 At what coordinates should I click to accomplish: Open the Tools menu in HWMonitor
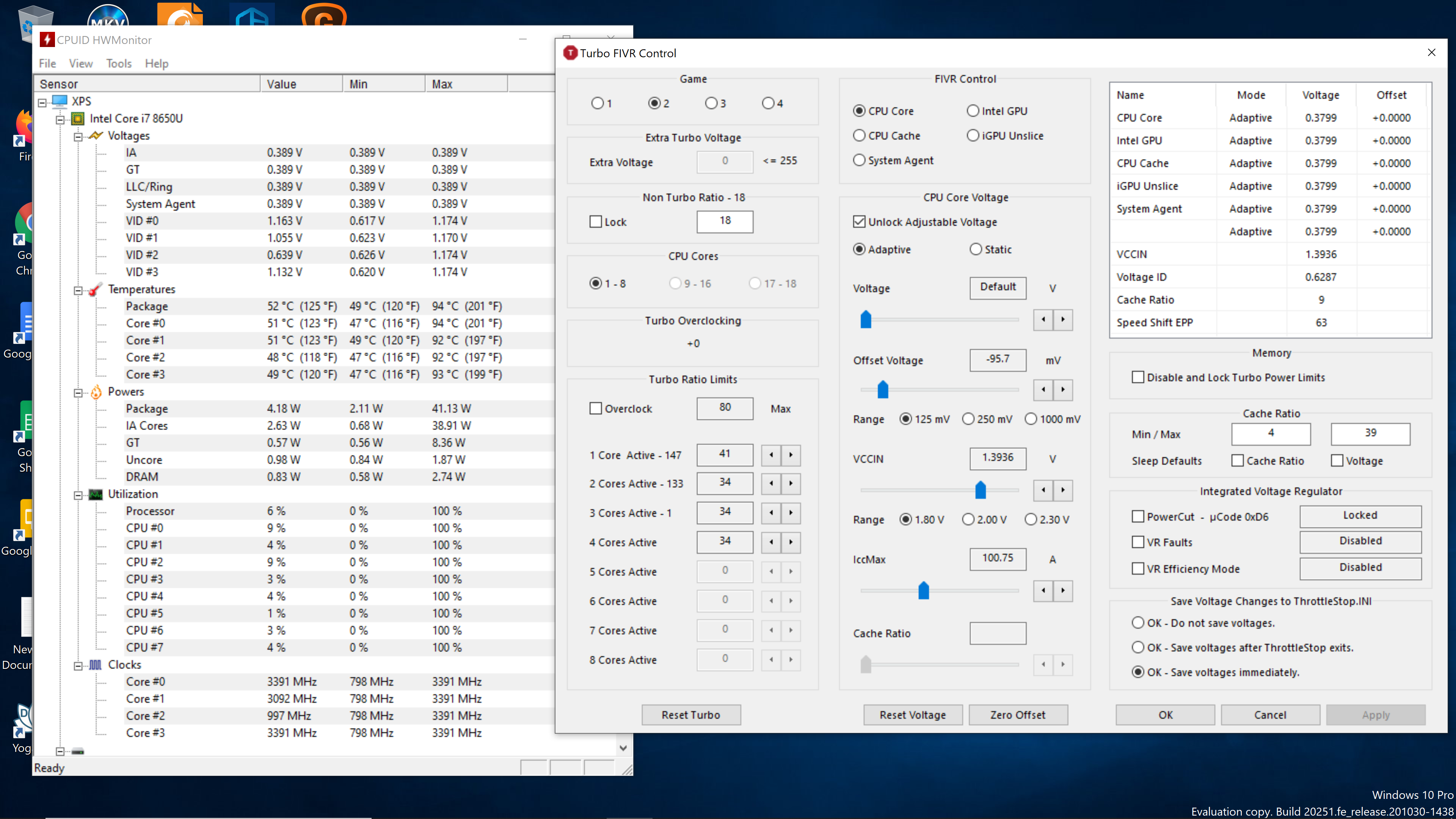click(119, 63)
